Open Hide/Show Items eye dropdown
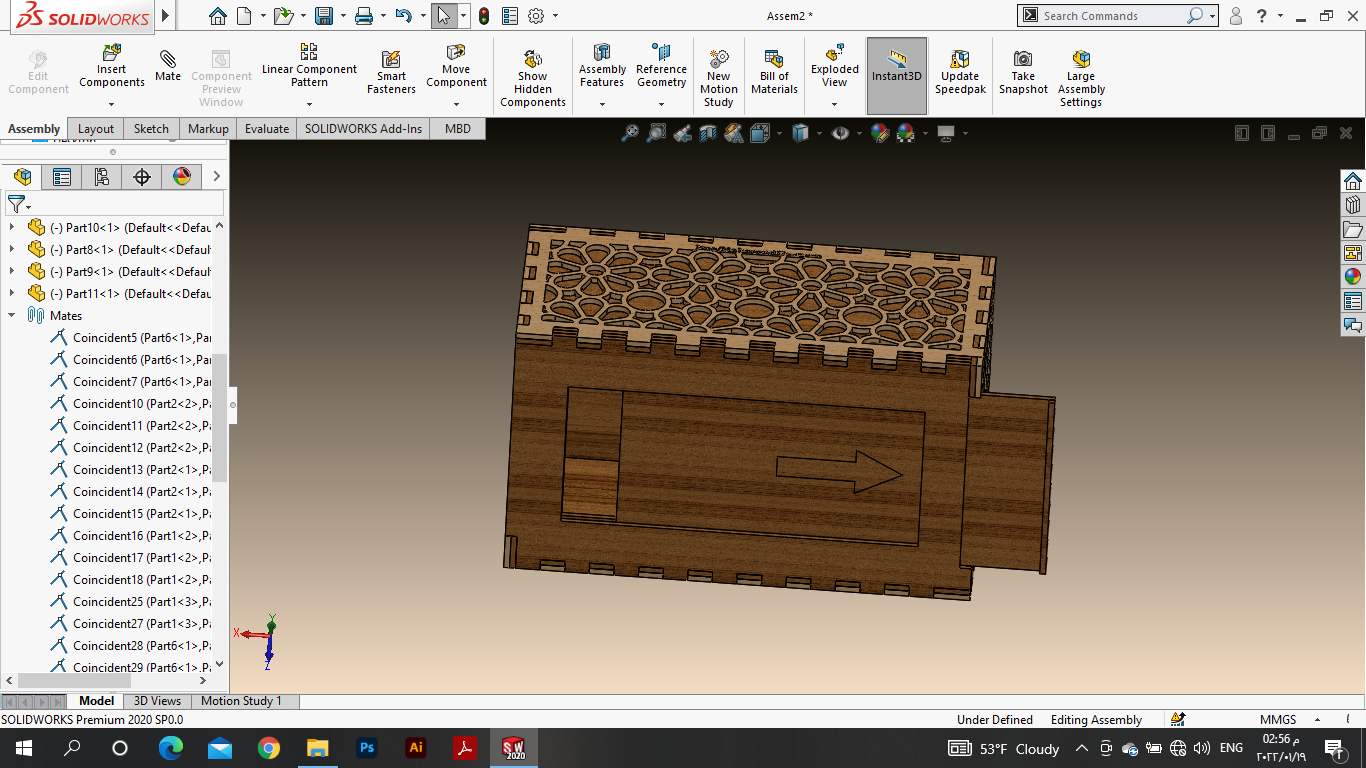The height and width of the screenshot is (768, 1366). pos(859,133)
